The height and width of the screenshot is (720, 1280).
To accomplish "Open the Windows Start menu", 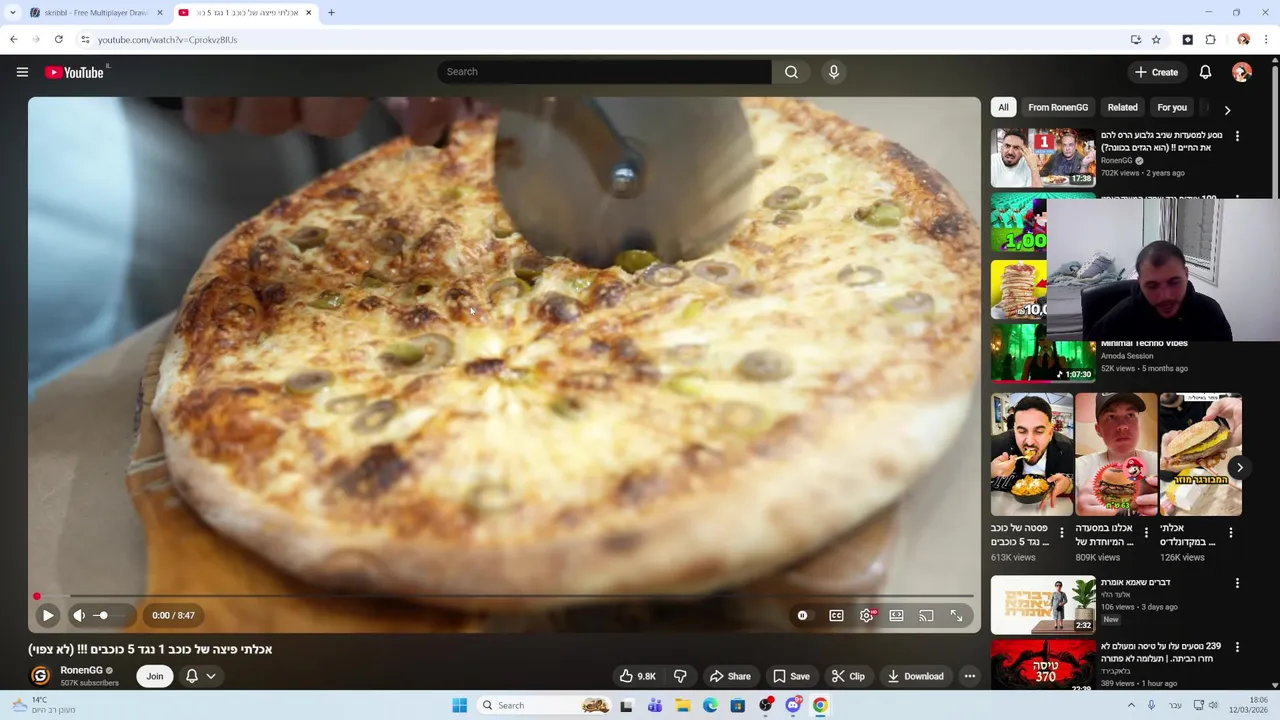I will click(x=460, y=705).
